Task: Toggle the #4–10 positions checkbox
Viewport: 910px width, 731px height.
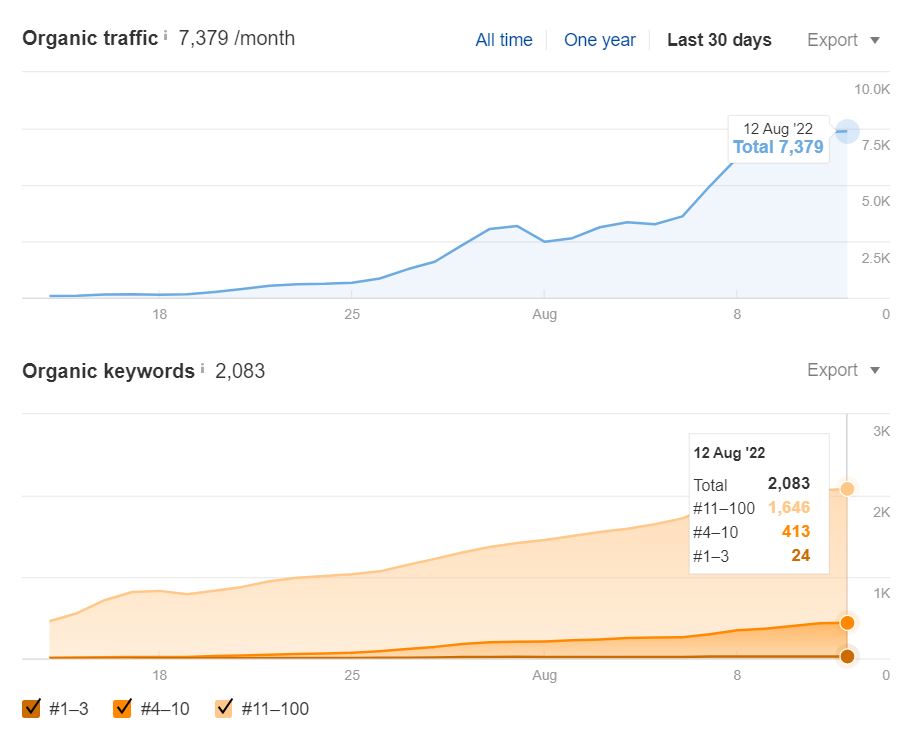Action: pos(122,708)
